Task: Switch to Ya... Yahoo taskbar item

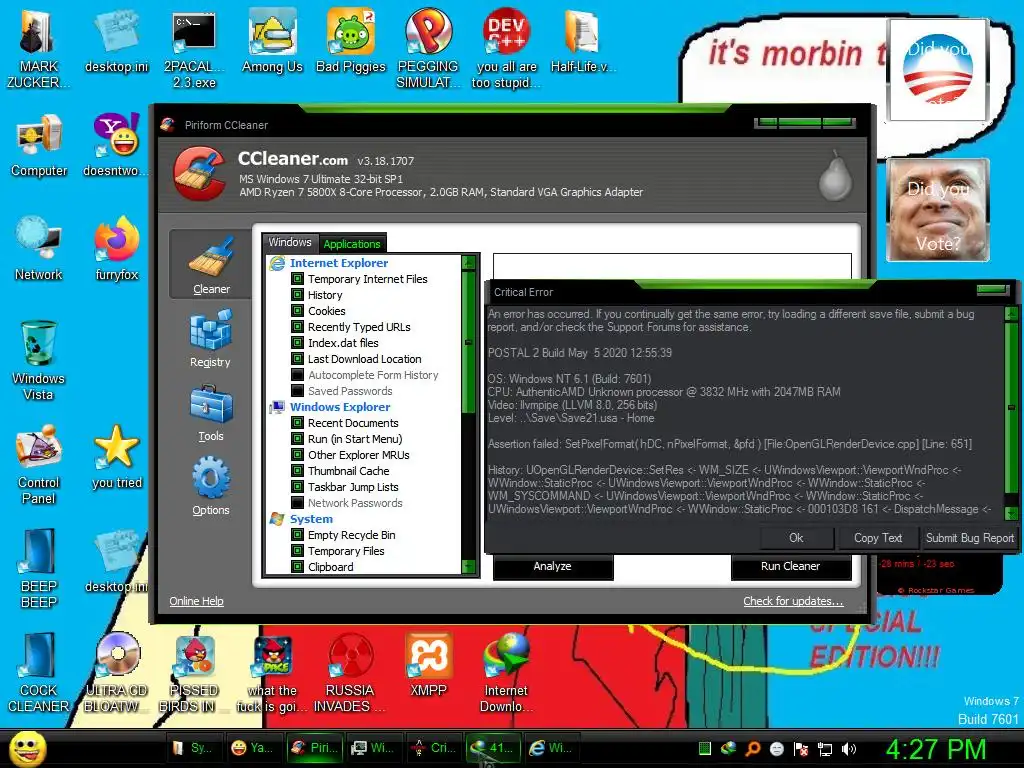Action: pyautogui.click(x=255, y=748)
